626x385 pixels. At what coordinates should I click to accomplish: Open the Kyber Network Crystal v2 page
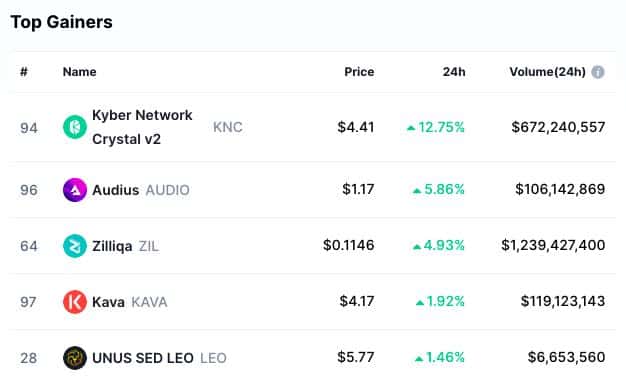pos(142,127)
